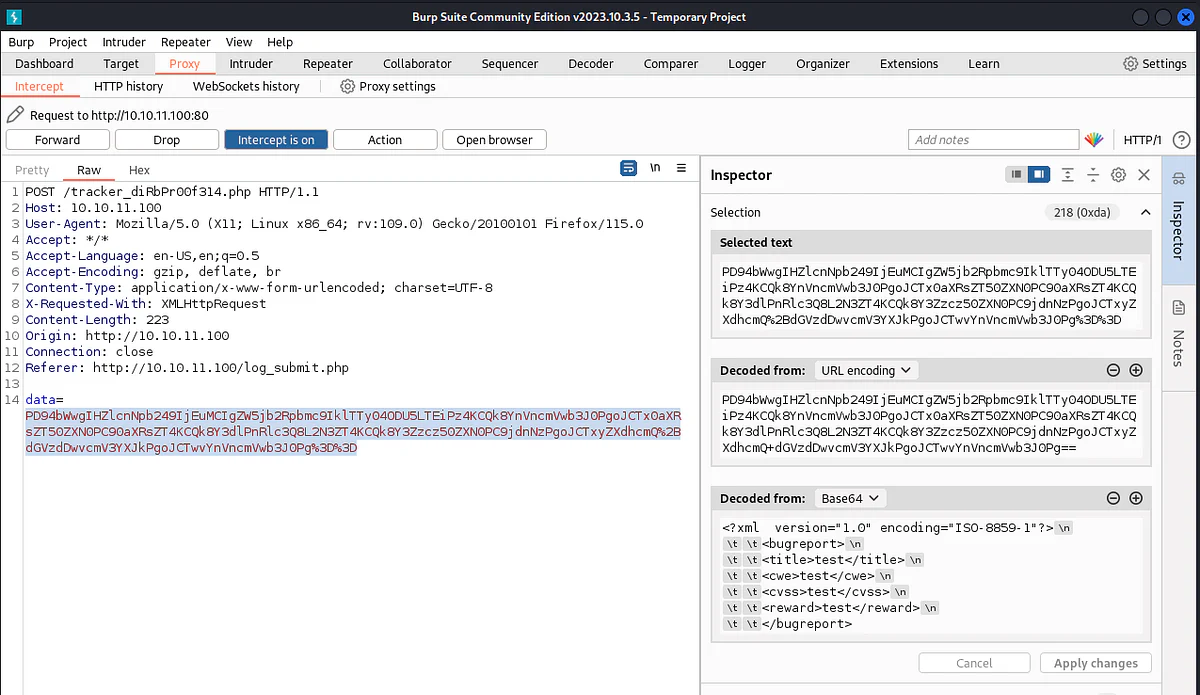Toggle show non-printable characters \n icon
This screenshot has height=695, width=1200.
(655, 168)
